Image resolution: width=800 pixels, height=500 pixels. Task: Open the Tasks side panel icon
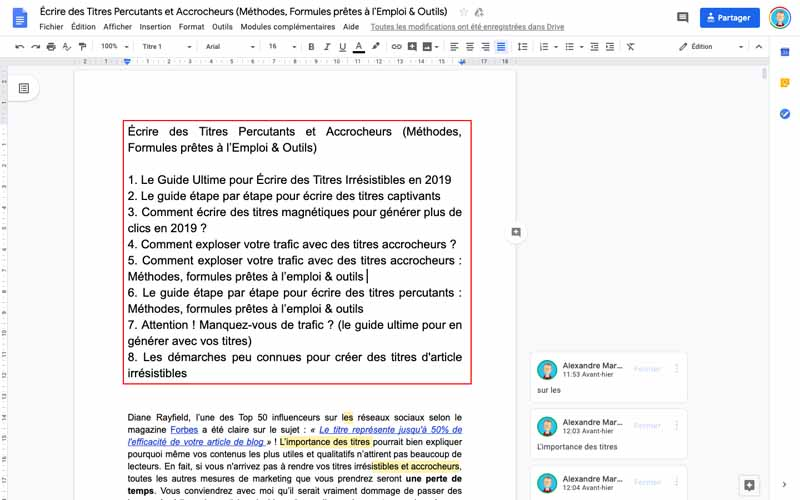coord(785,114)
